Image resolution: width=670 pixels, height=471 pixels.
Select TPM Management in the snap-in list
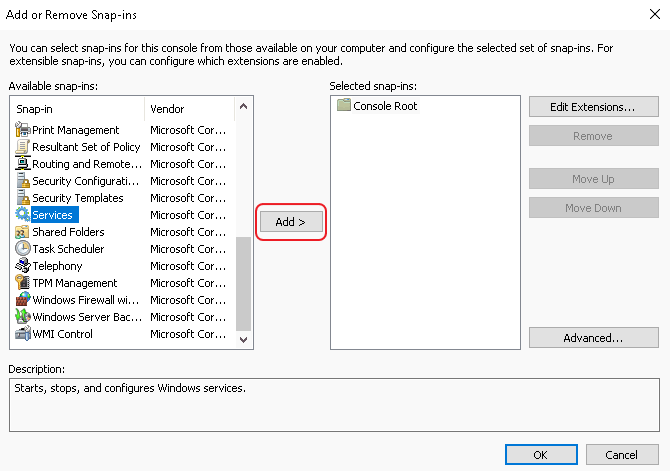click(75, 283)
